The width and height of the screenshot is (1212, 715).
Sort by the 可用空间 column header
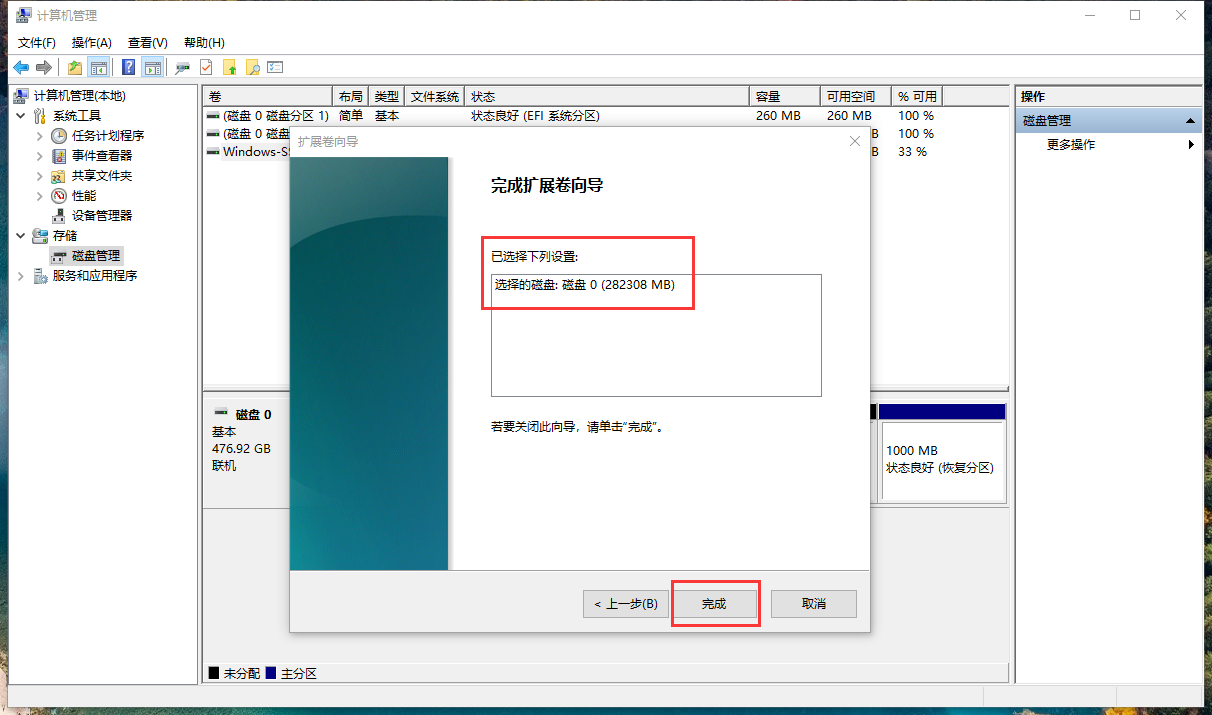856,96
